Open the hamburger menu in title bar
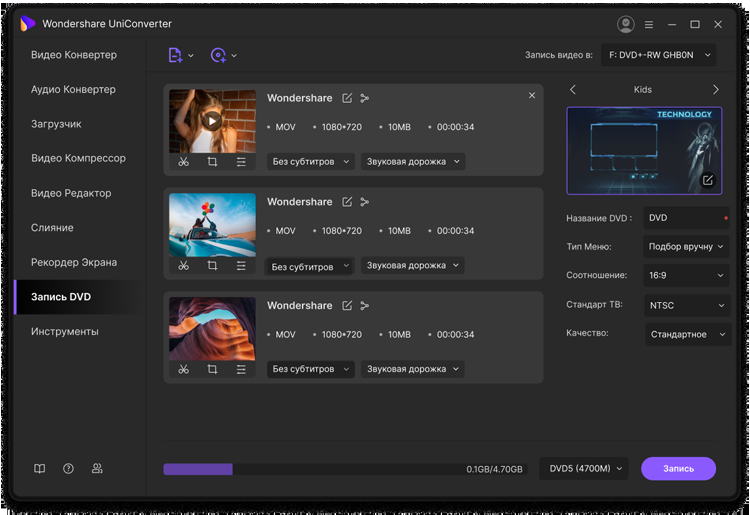Viewport: 750px width, 515px height. [x=649, y=24]
